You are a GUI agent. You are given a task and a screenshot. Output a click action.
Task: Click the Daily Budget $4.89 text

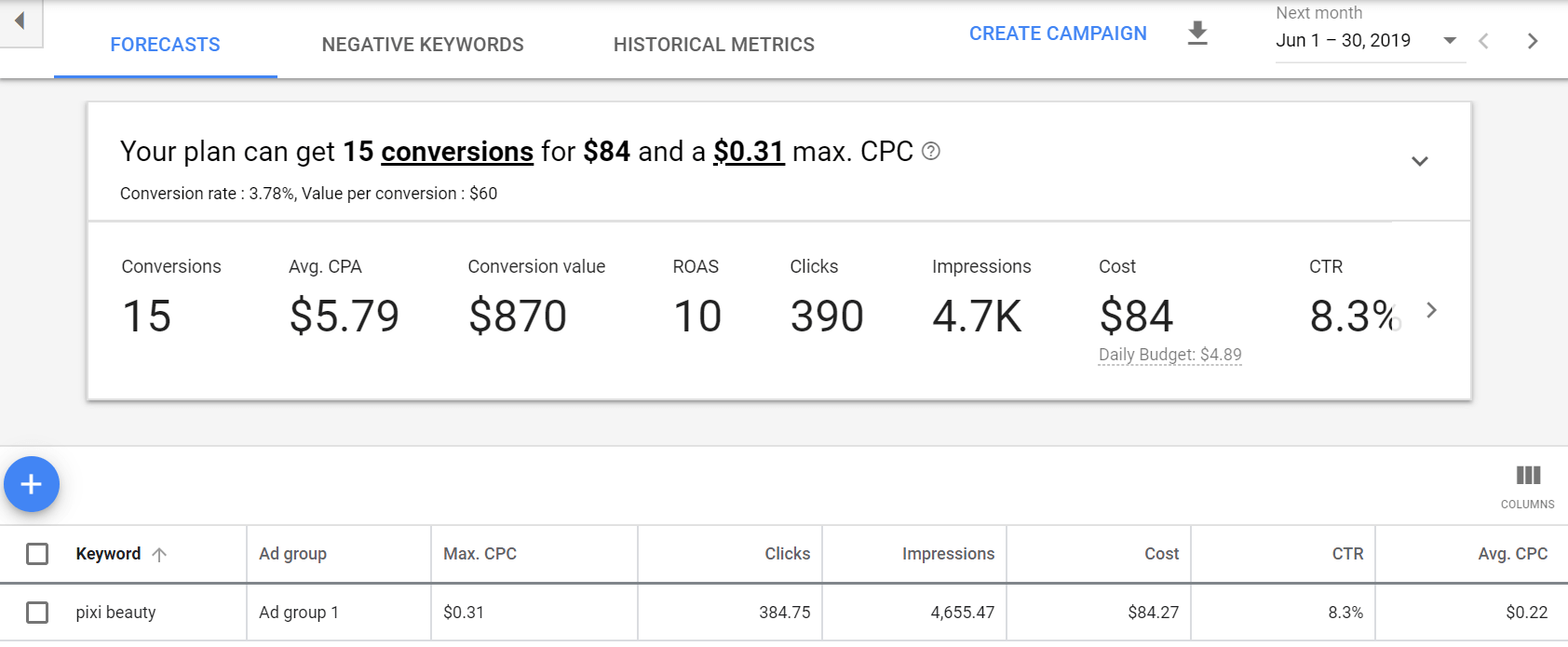pos(1169,355)
